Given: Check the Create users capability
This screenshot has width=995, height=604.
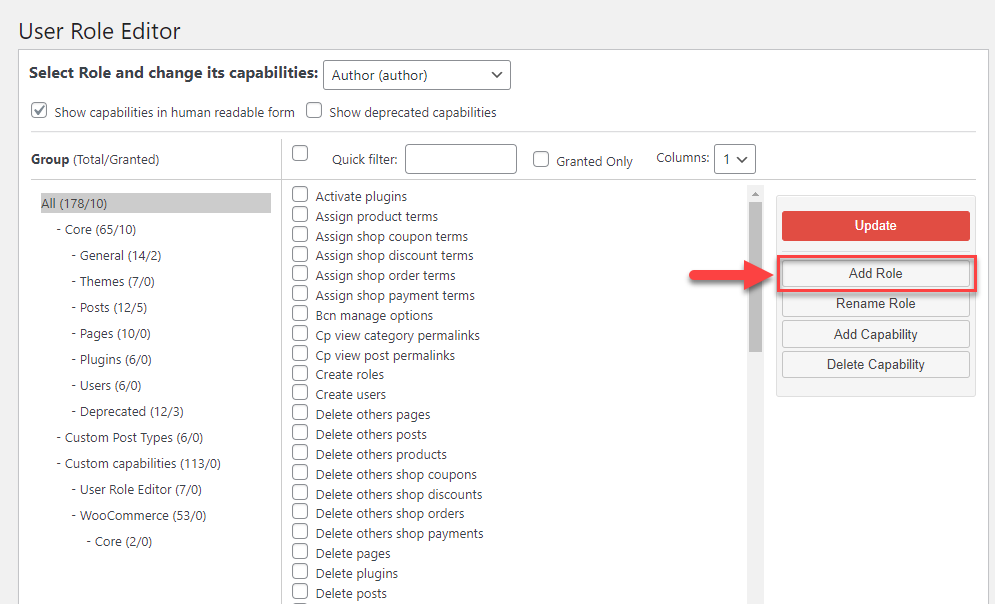Looking at the screenshot, I should pyautogui.click(x=300, y=393).
